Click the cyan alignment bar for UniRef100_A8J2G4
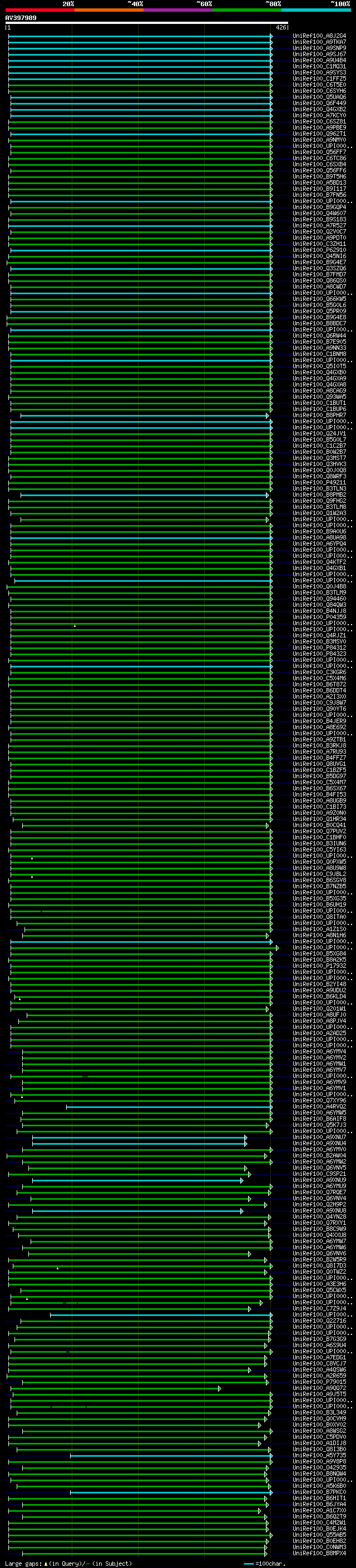Viewport: 356px width, 1568px height. tap(140, 36)
